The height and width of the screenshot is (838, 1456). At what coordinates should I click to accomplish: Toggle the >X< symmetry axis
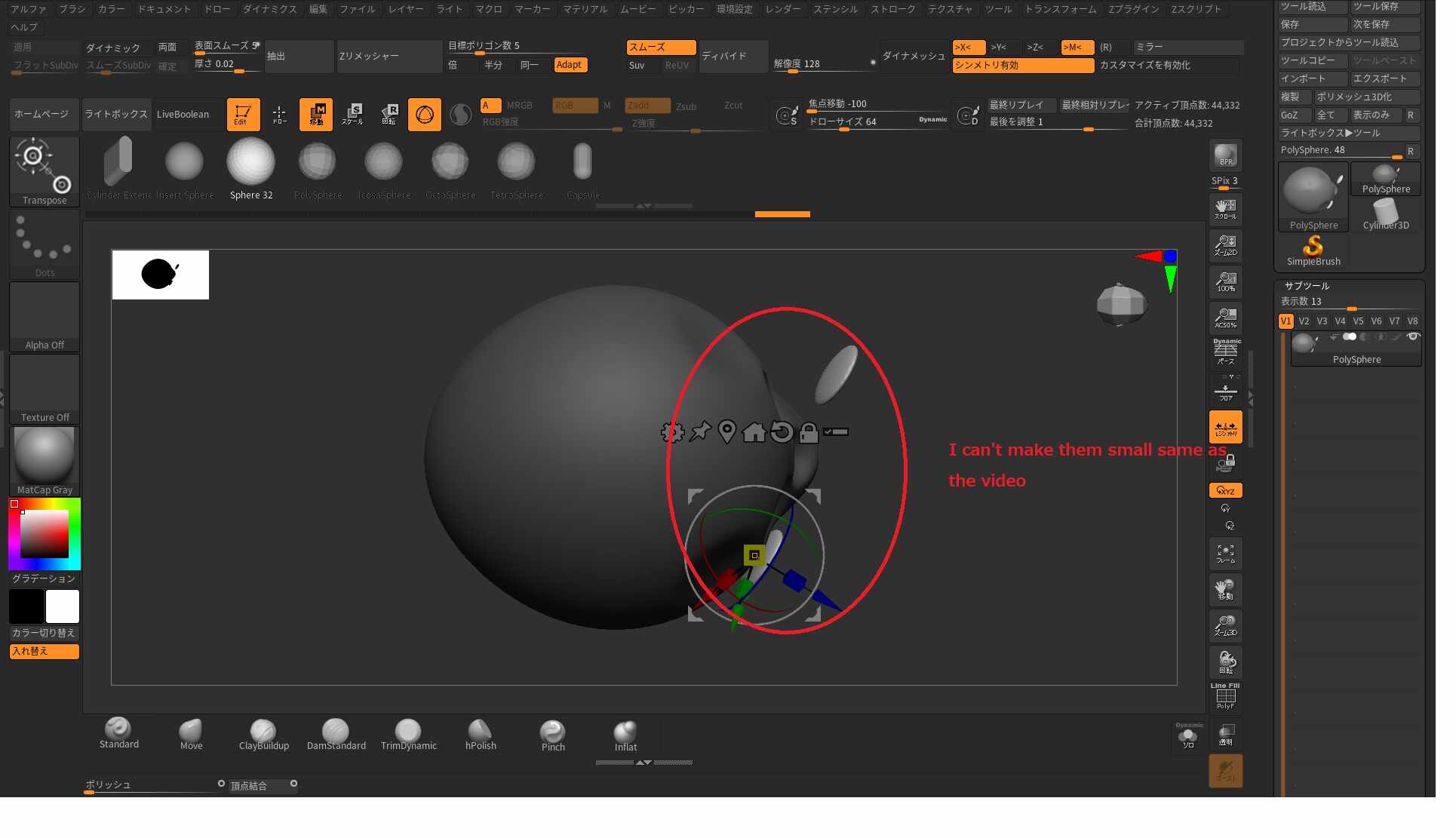click(x=967, y=48)
